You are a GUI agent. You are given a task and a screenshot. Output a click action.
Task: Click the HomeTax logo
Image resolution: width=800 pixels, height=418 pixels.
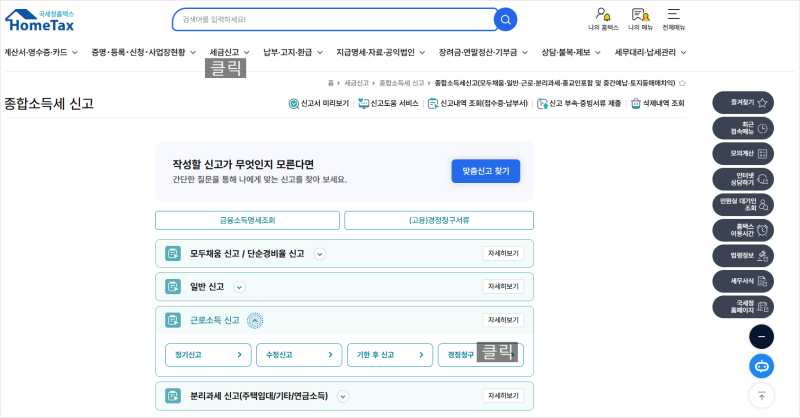(39, 20)
